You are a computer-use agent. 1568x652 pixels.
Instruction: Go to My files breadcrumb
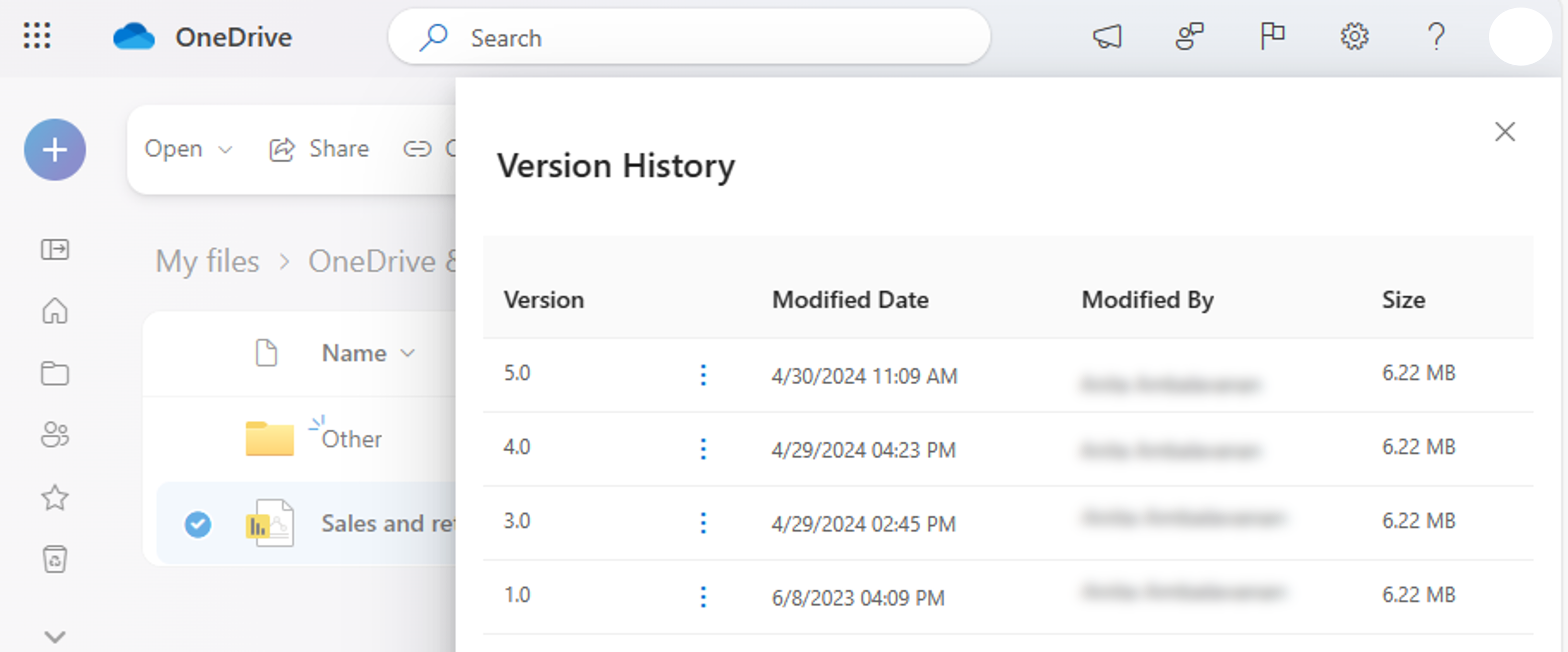[207, 261]
